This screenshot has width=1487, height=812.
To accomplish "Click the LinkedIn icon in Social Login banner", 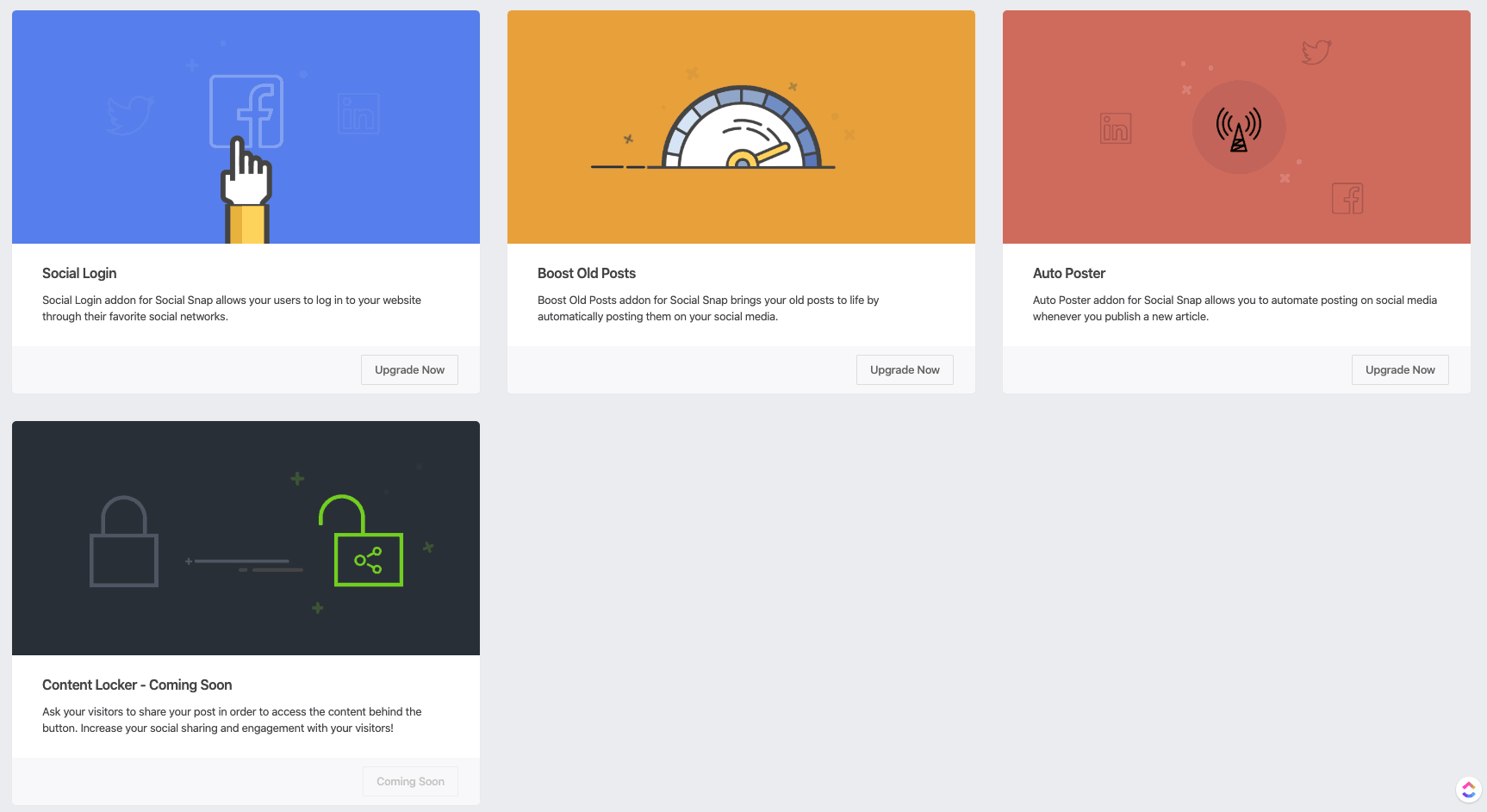I will tap(358, 114).
